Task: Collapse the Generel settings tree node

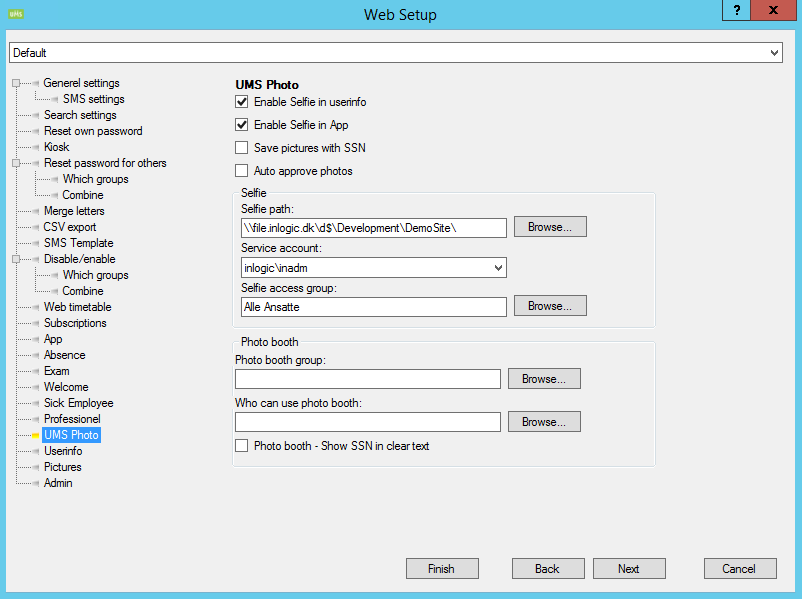Action: tap(16, 83)
